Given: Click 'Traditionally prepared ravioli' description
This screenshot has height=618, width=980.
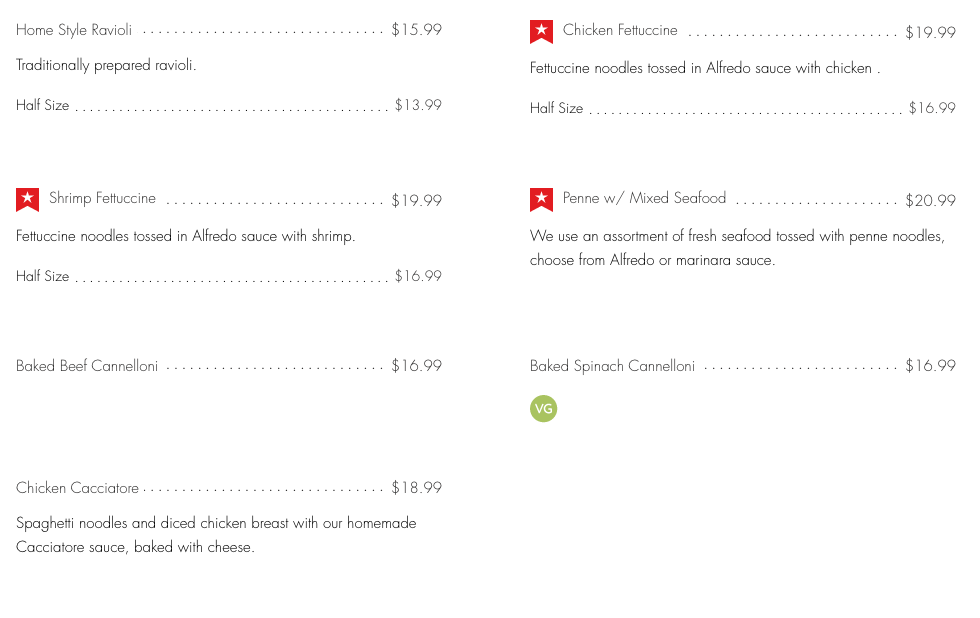Looking at the screenshot, I should click(106, 66).
